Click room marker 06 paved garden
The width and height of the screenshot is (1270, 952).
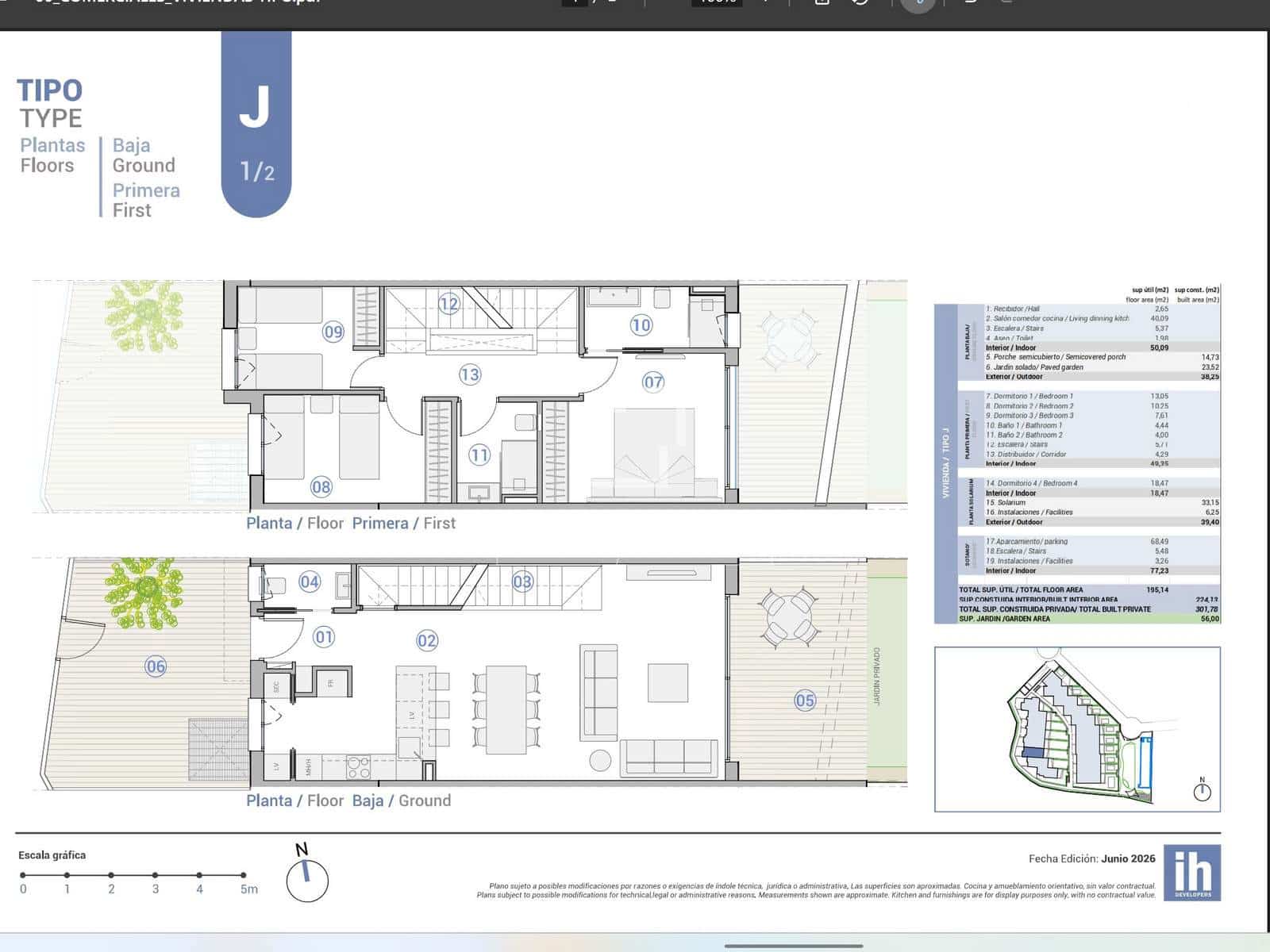[x=156, y=666]
